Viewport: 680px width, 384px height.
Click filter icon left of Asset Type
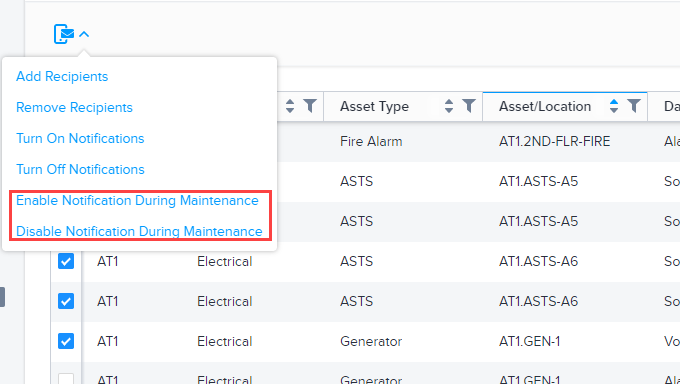pos(310,106)
